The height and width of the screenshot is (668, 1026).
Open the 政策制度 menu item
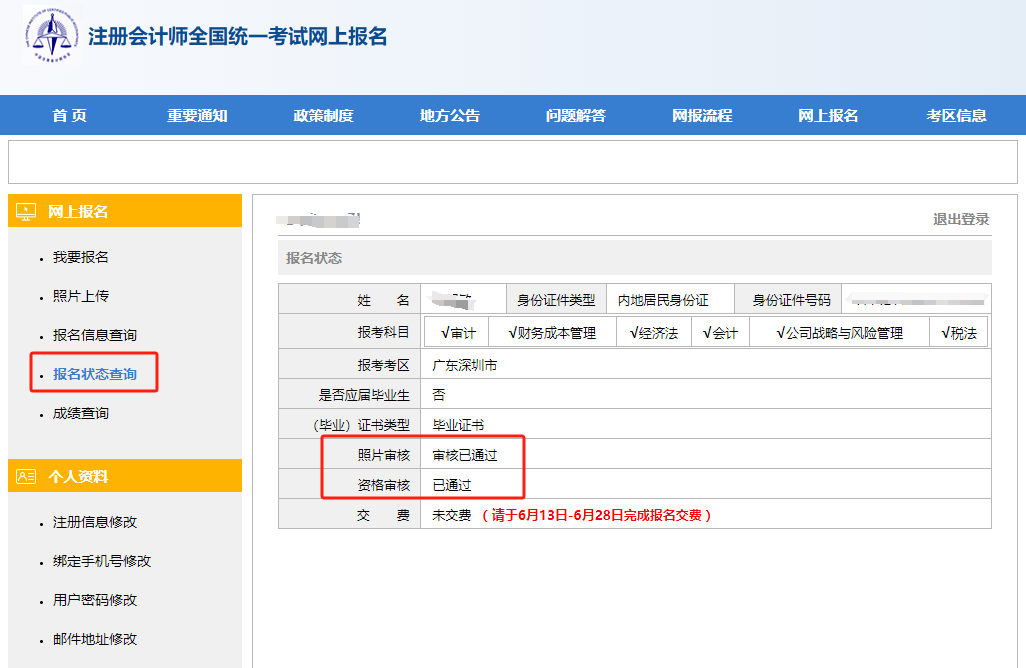[323, 115]
